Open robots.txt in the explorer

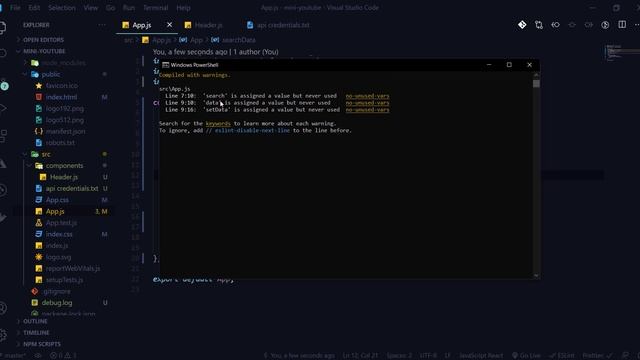click(x=60, y=143)
